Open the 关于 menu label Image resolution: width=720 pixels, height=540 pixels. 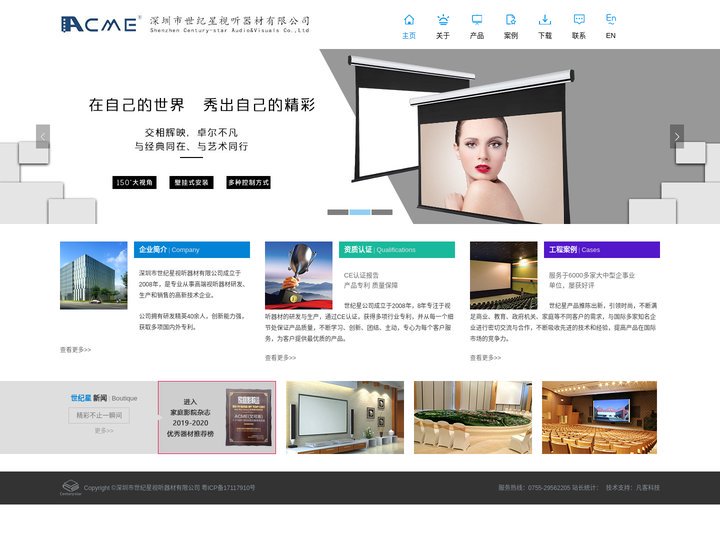pyautogui.click(x=443, y=35)
